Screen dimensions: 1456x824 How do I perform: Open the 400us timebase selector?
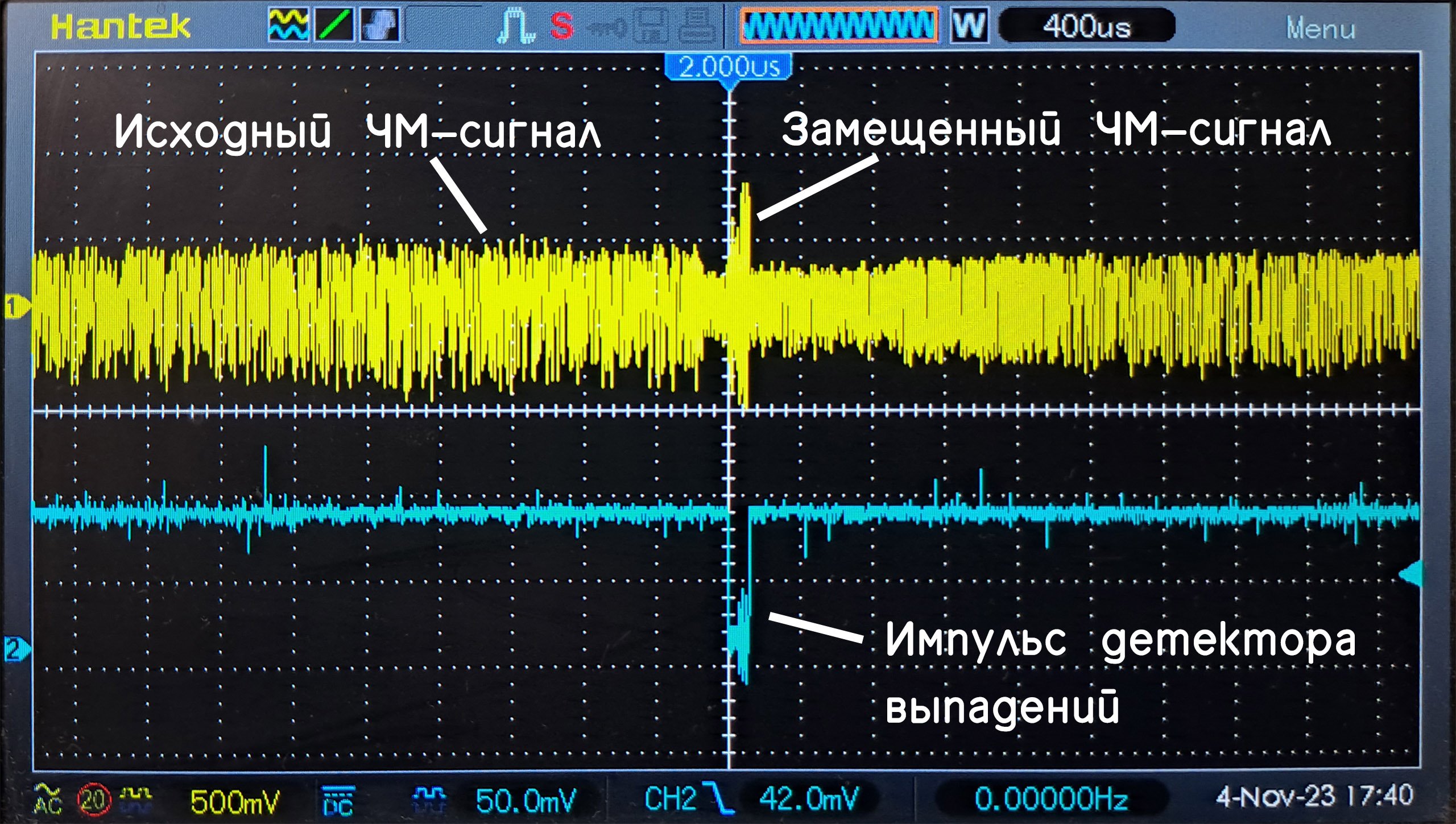click(x=1086, y=26)
